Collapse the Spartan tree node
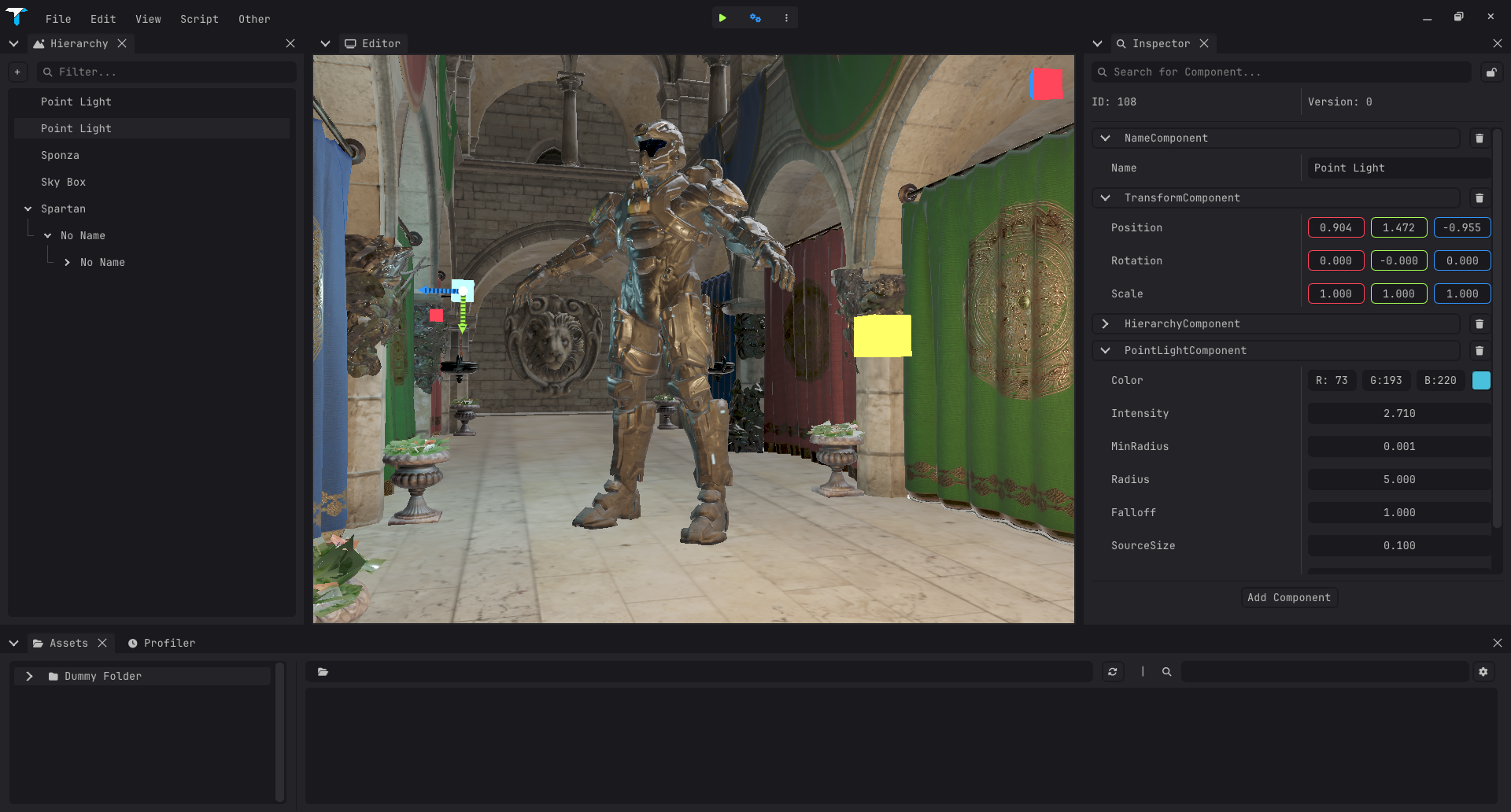This screenshot has height=812, width=1511. [28, 209]
